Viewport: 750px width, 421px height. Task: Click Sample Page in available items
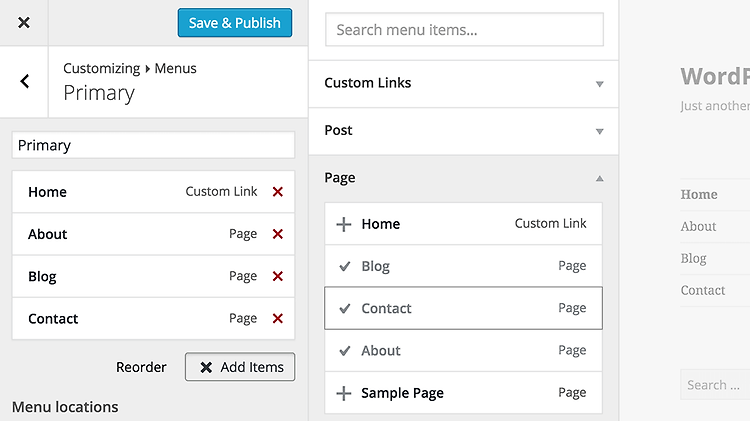tap(463, 393)
